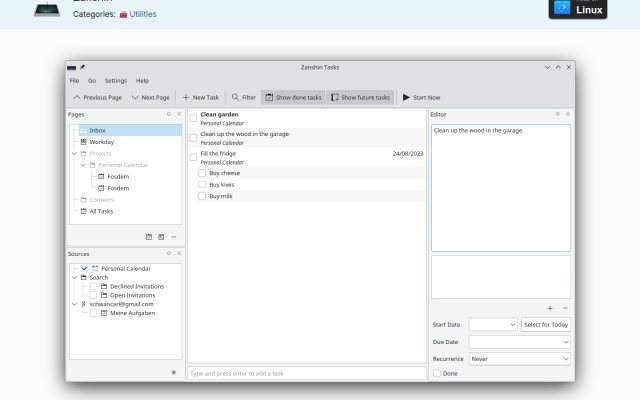The height and width of the screenshot is (400, 640).
Task: Go to Next Page in toolbar
Action: point(151,98)
